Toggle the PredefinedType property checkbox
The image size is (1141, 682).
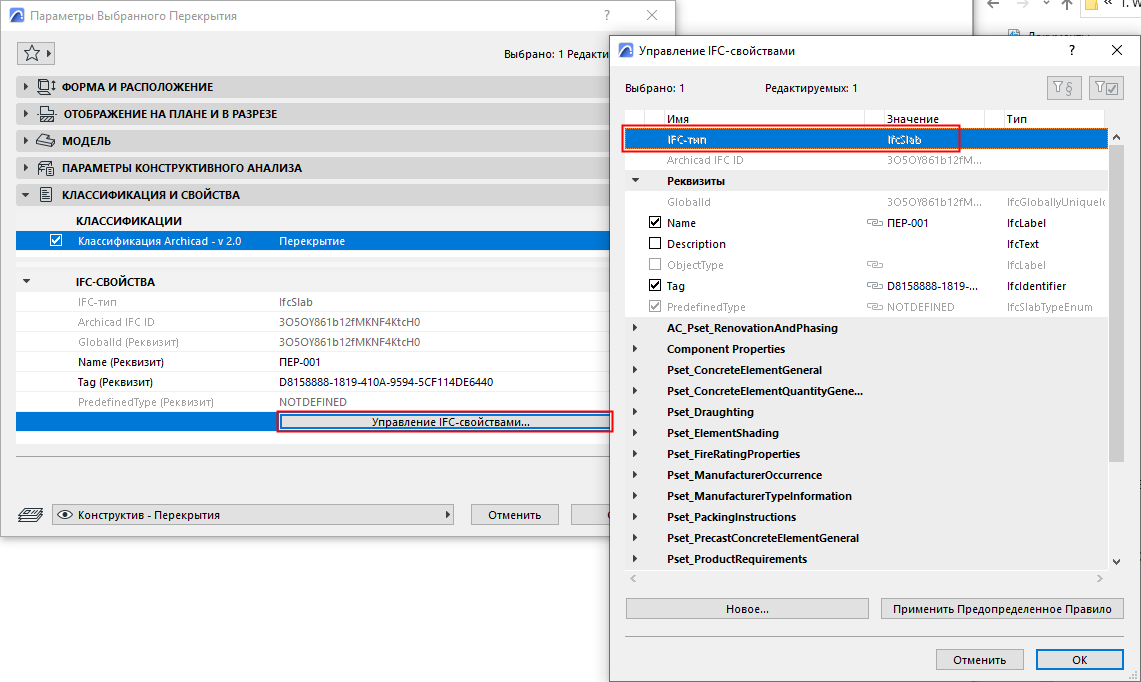655,306
